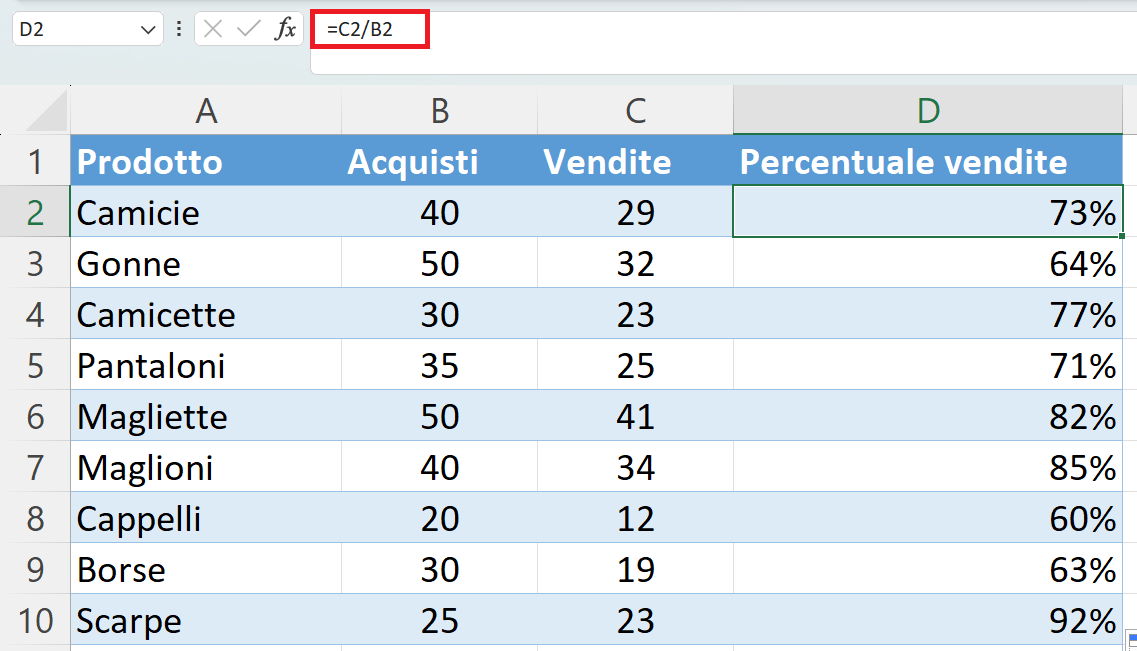The height and width of the screenshot is (651, 1137).
Task: Select row 4 header
Action: tap(36, 313)
